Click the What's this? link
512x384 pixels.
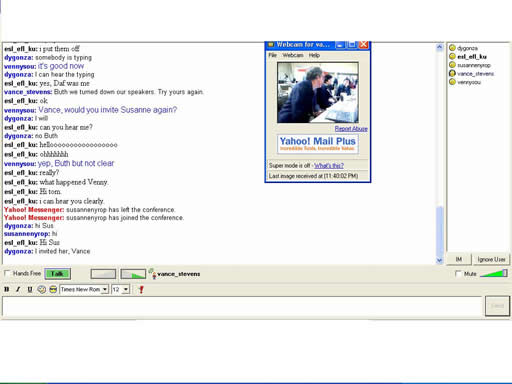pyautogui.click(x=329, y=165)
